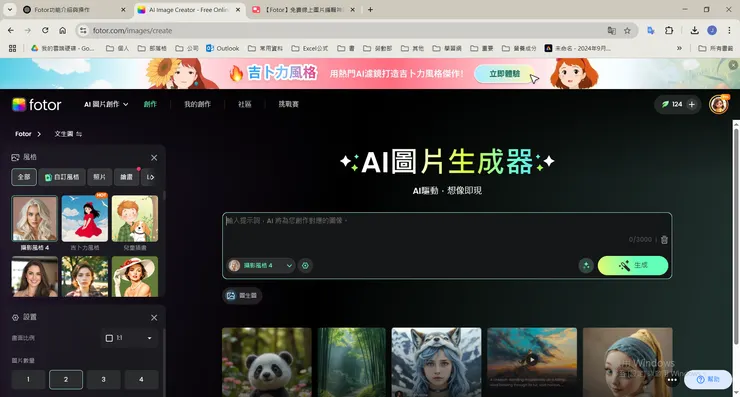Pick the smiling brunette woman style thumbnail
Image resolution: width=740 pixels, height=397 pixels.
[x=34, y=277]
